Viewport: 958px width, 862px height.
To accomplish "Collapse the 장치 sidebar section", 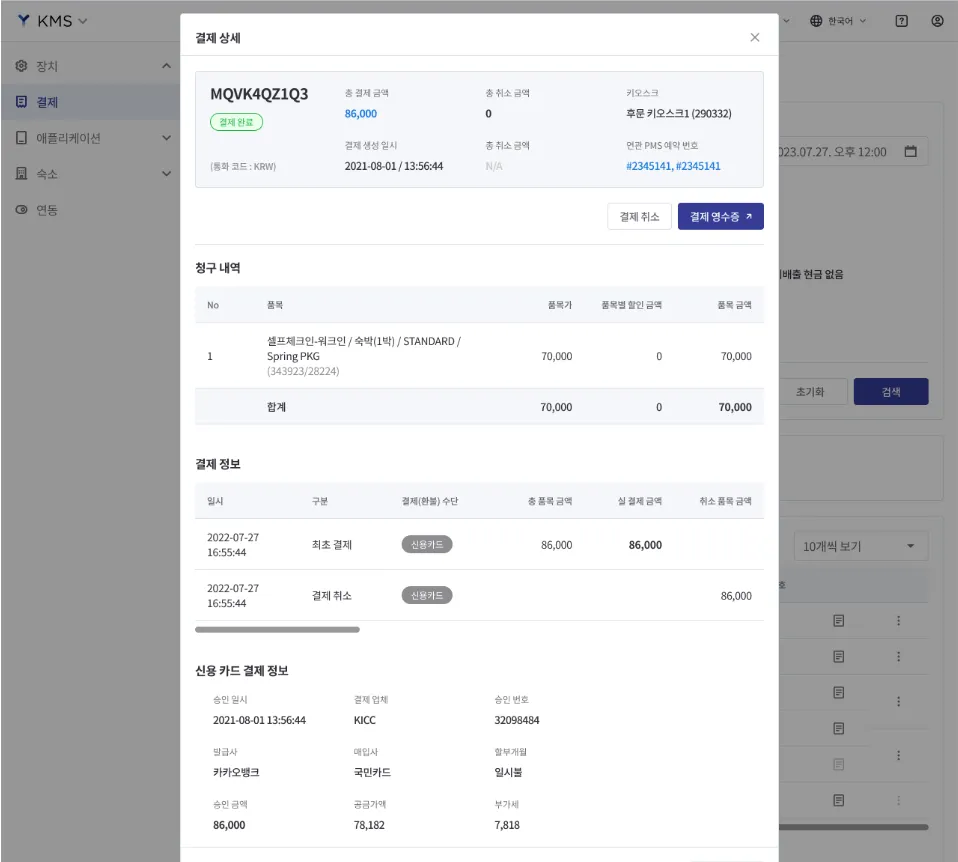I will pos(166,66).
